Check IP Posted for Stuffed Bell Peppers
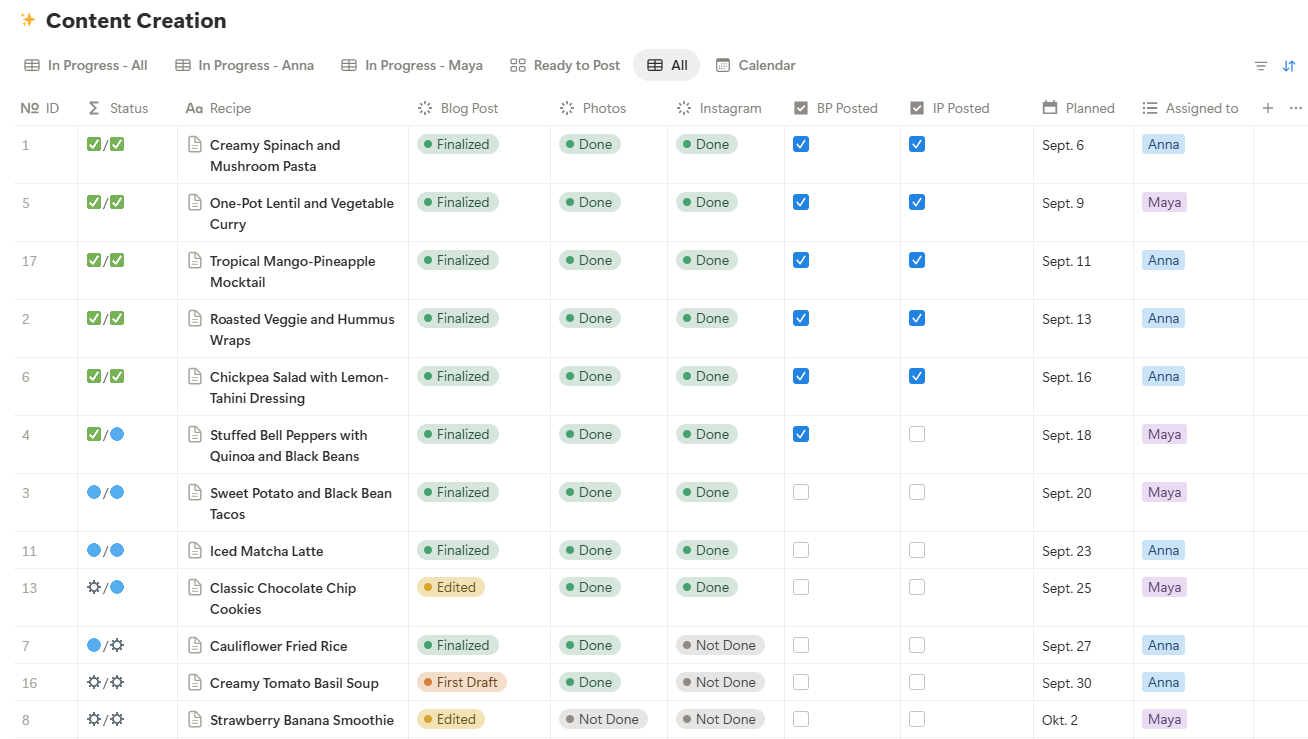This screenshot has width=1308, height=739. (x=917, y=434)
